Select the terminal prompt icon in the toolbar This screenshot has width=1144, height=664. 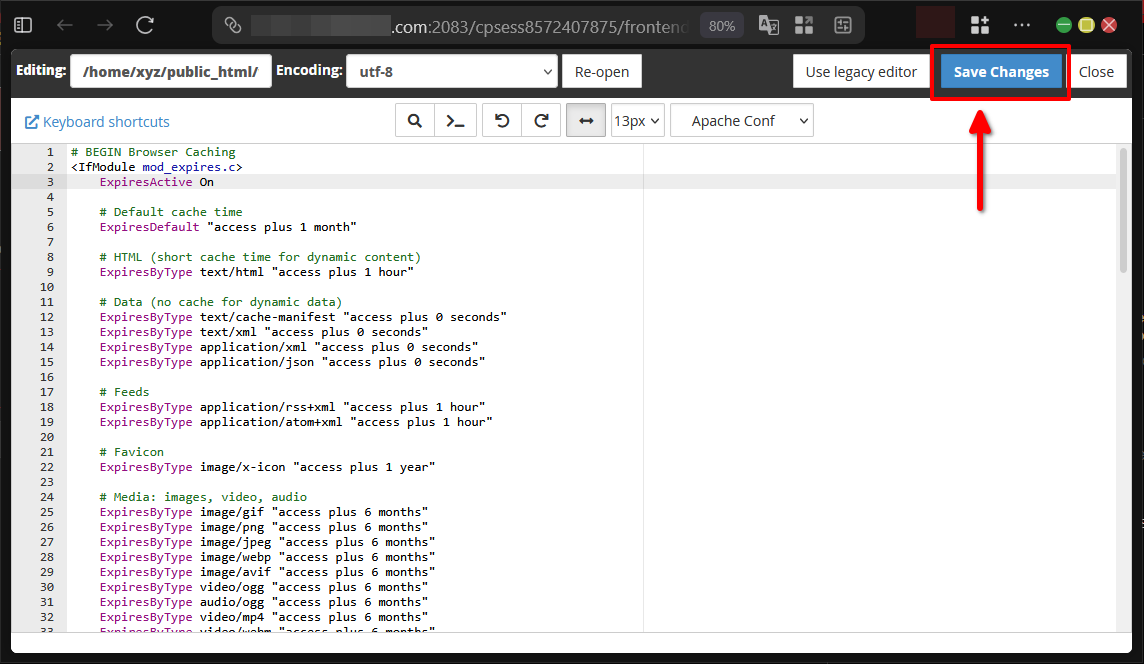point(456,120)
